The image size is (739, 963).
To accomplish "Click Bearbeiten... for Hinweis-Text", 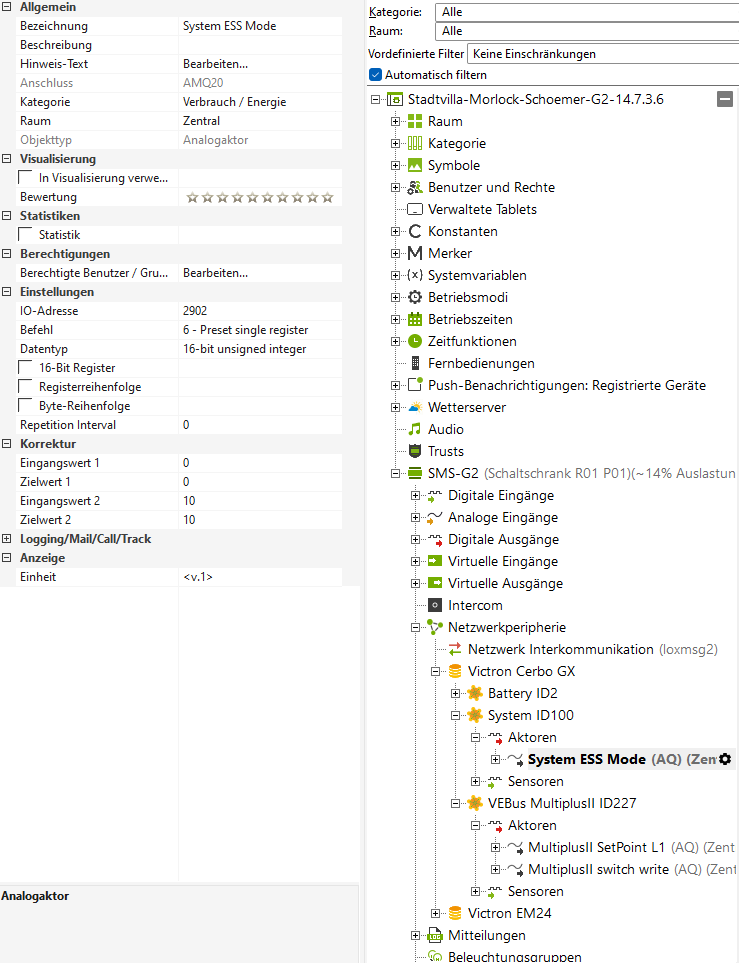I will point(216,64).
